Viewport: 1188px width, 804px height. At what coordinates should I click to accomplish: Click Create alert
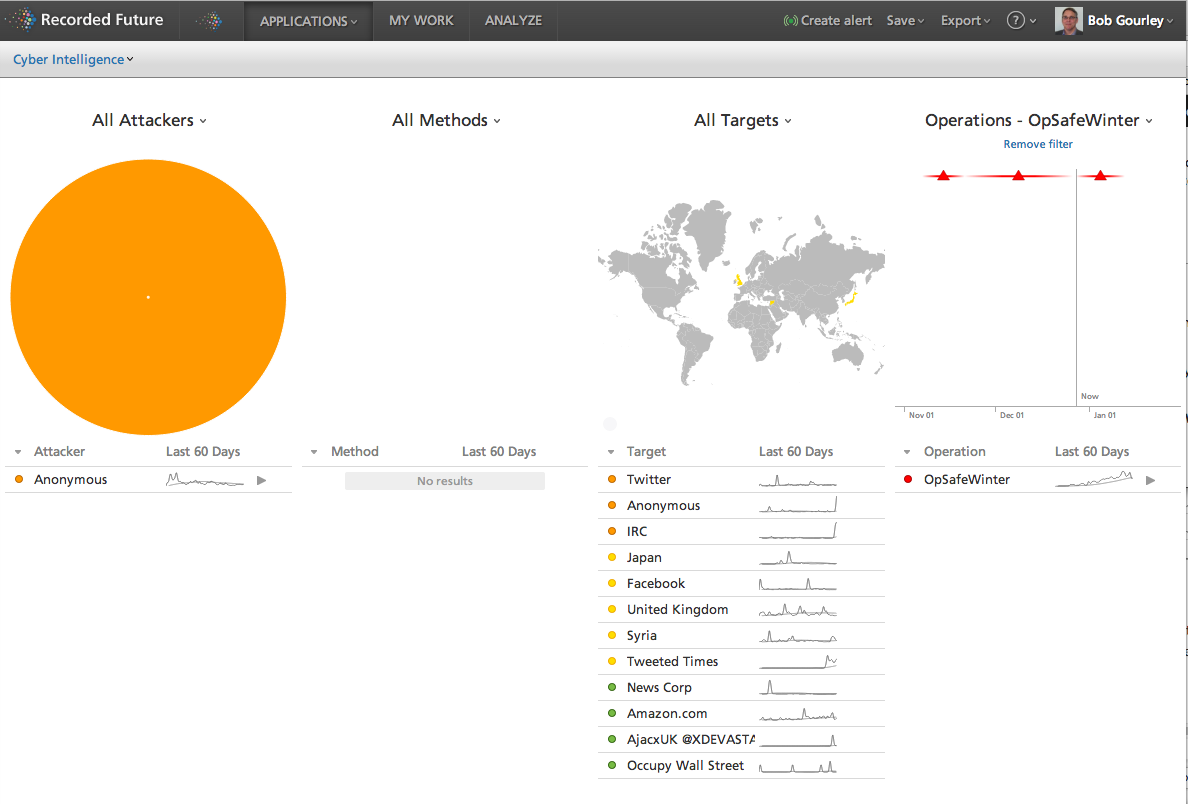pos(827,20)
